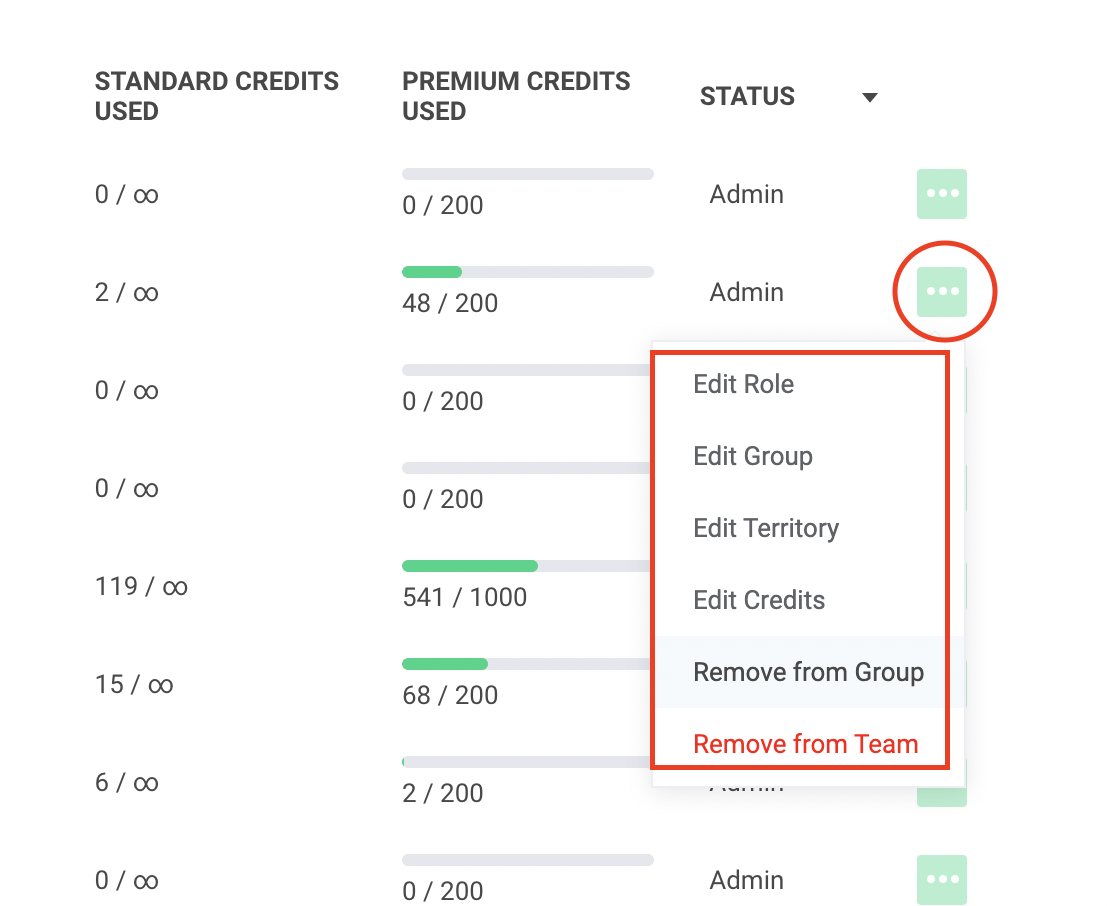Open the three-dot menu in the last row
Viewport: 1107px width, 906px height.
(x=941, y=880)
